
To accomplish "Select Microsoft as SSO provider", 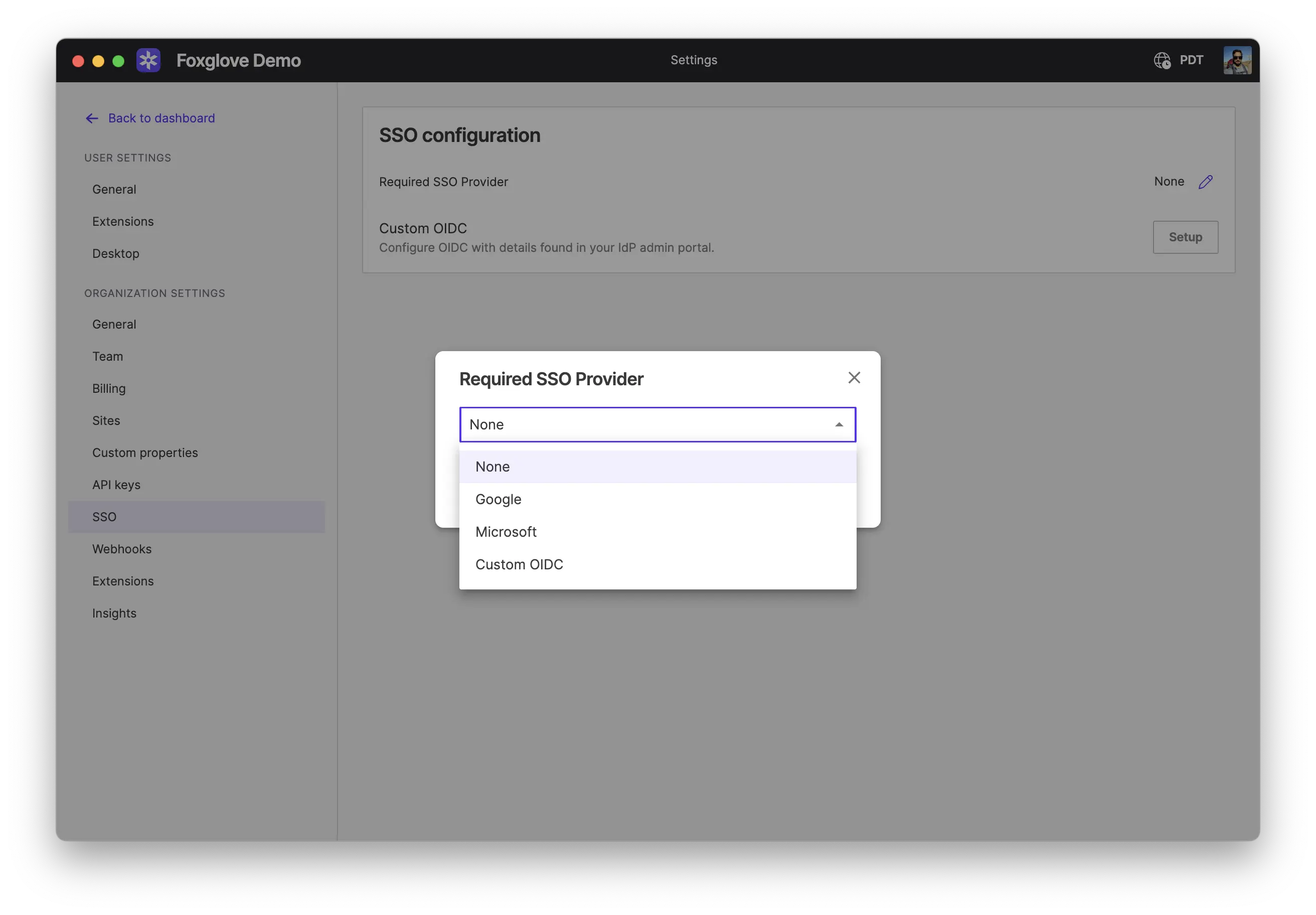I will pyautogui.click(x=506, y=531).
